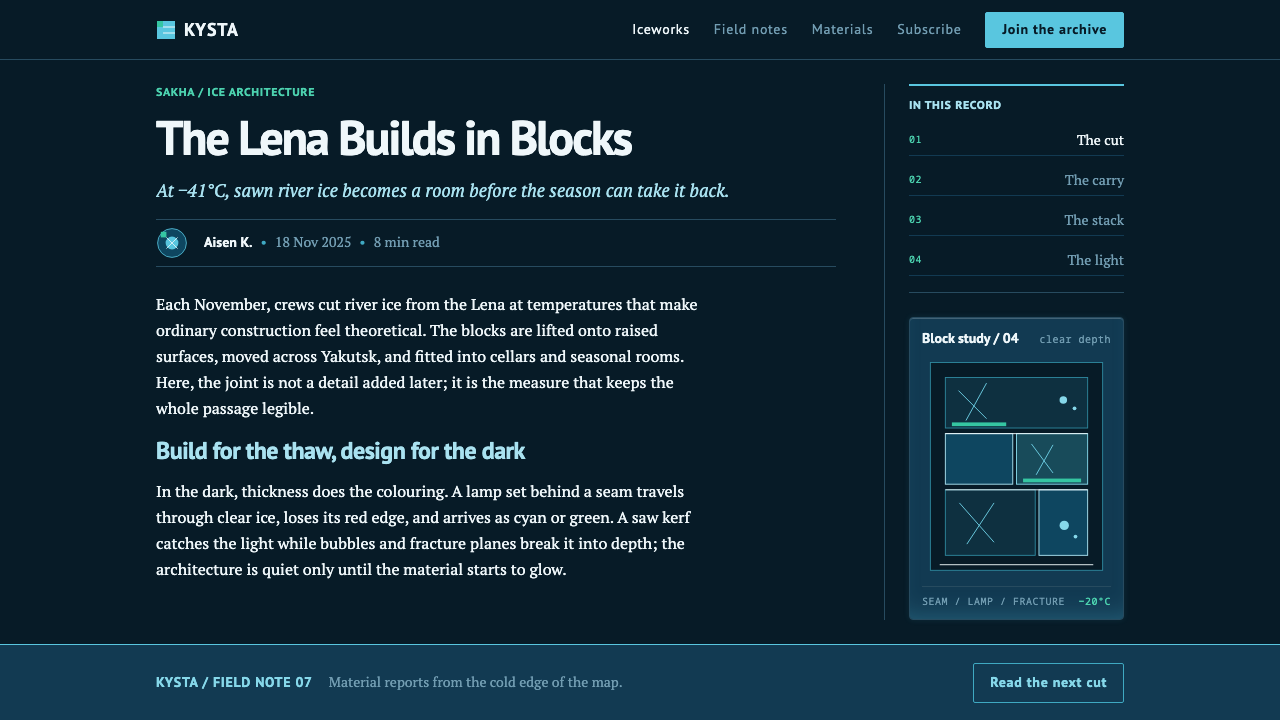Go to Field notes in navigation

[750, 30]
